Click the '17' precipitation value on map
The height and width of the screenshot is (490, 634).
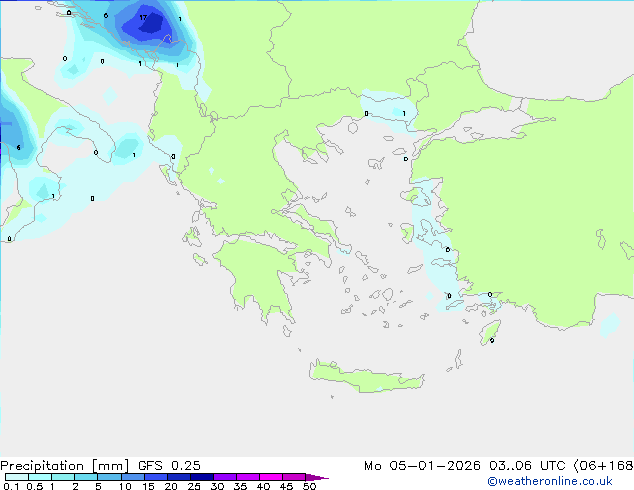143,18
